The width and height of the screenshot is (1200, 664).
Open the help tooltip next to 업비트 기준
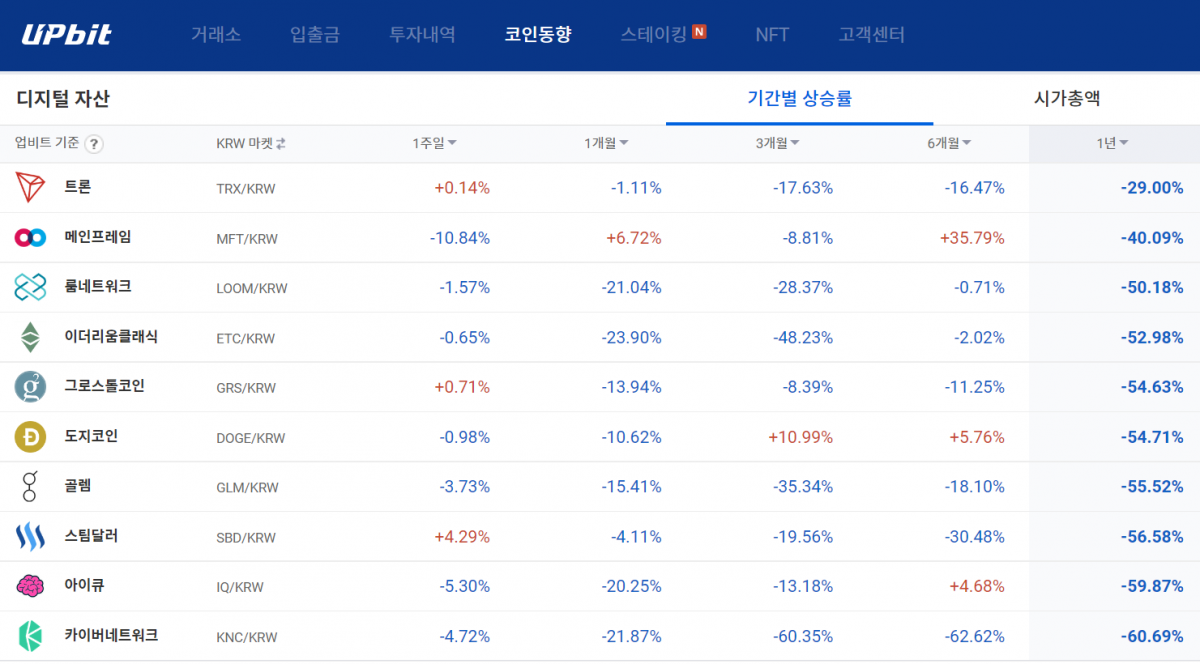93,144
